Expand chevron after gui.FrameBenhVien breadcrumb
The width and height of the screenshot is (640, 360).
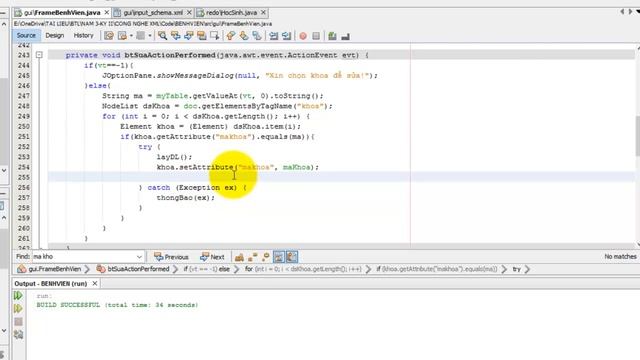(x=87, y=269)
